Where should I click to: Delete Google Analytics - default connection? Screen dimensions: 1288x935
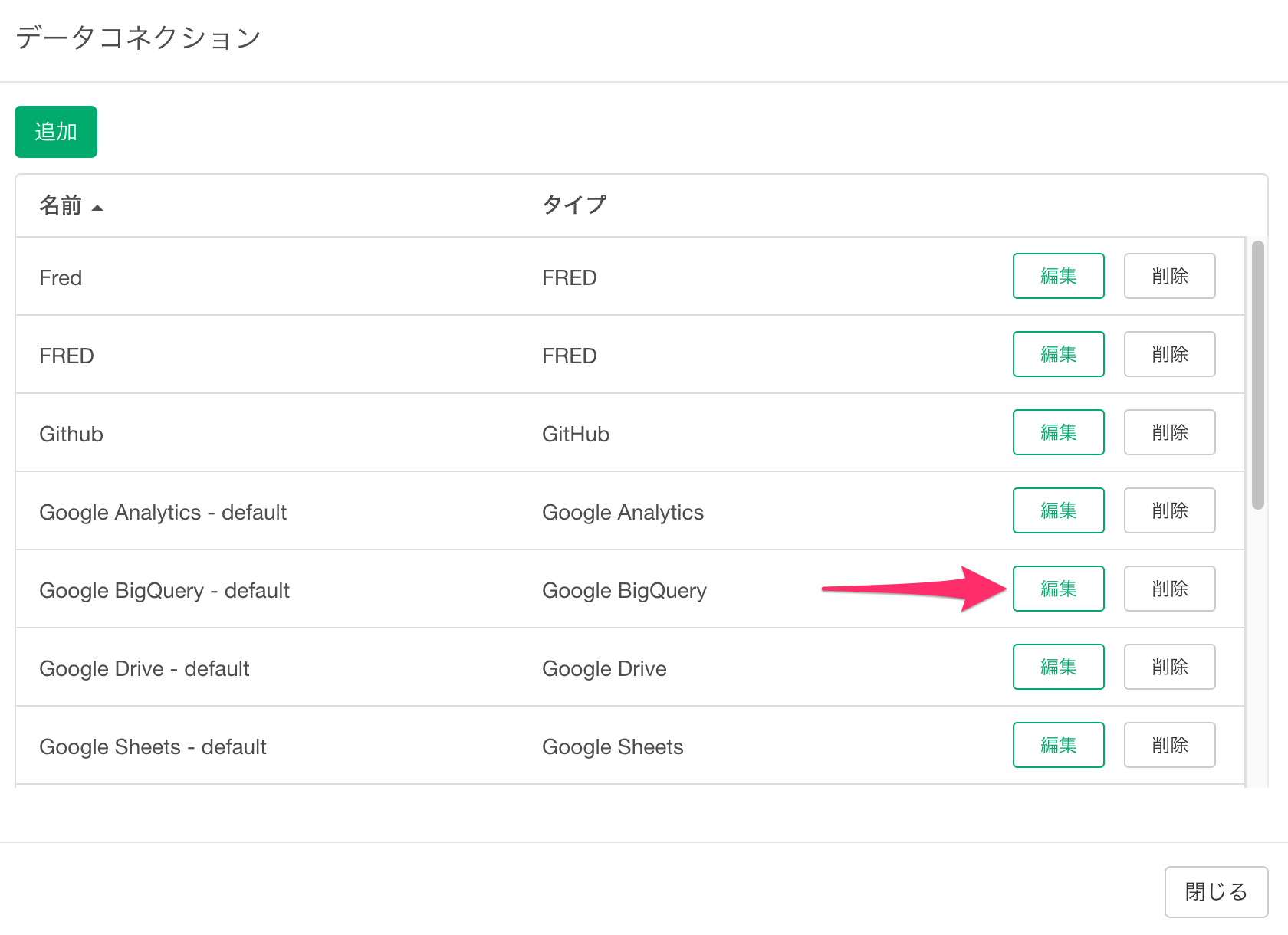[1169, 510]
